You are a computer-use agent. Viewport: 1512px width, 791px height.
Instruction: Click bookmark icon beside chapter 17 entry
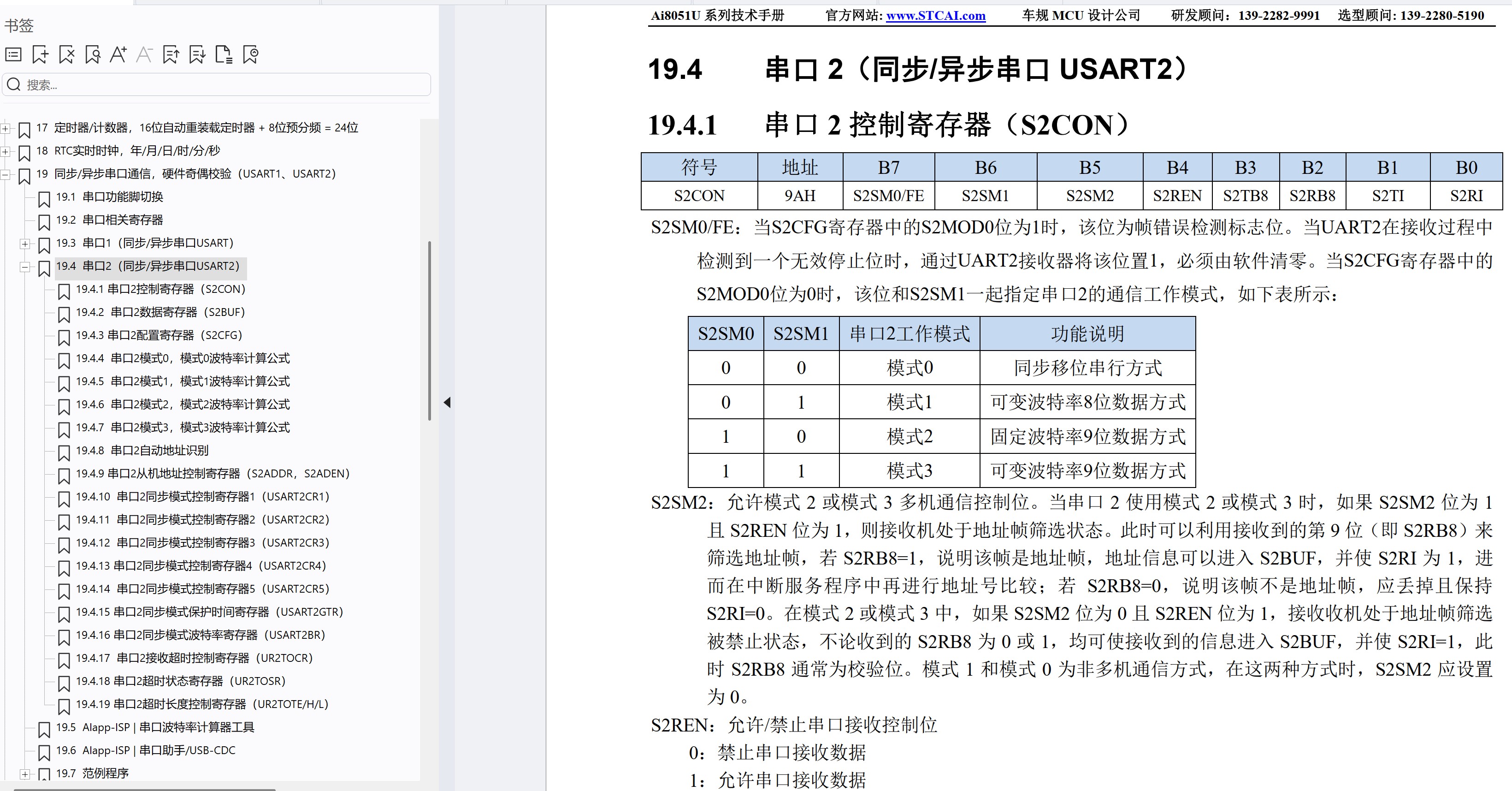click(24, 130)
